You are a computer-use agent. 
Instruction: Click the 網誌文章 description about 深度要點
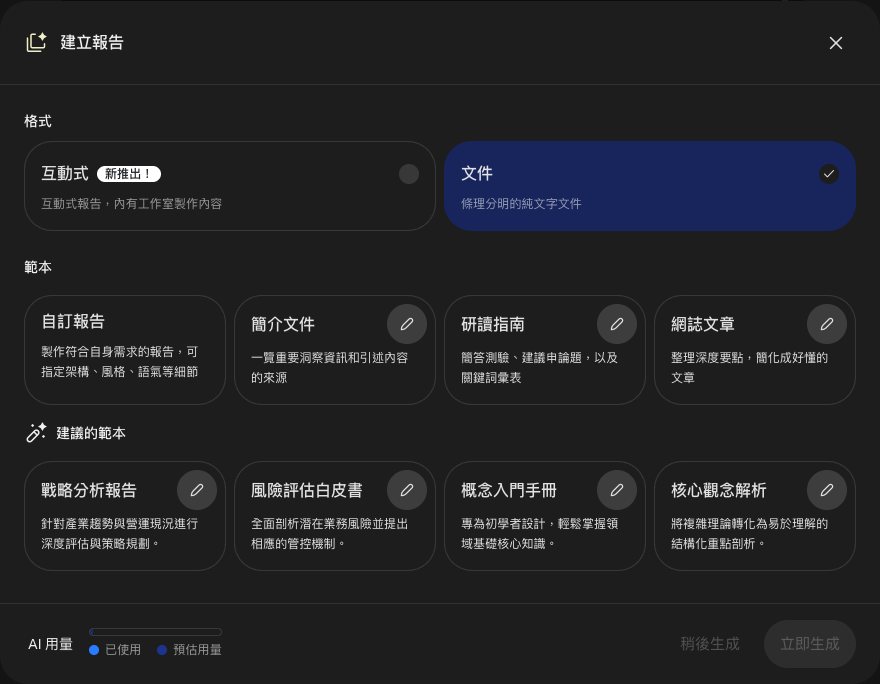pyautogui.click(x=749, y=368)
